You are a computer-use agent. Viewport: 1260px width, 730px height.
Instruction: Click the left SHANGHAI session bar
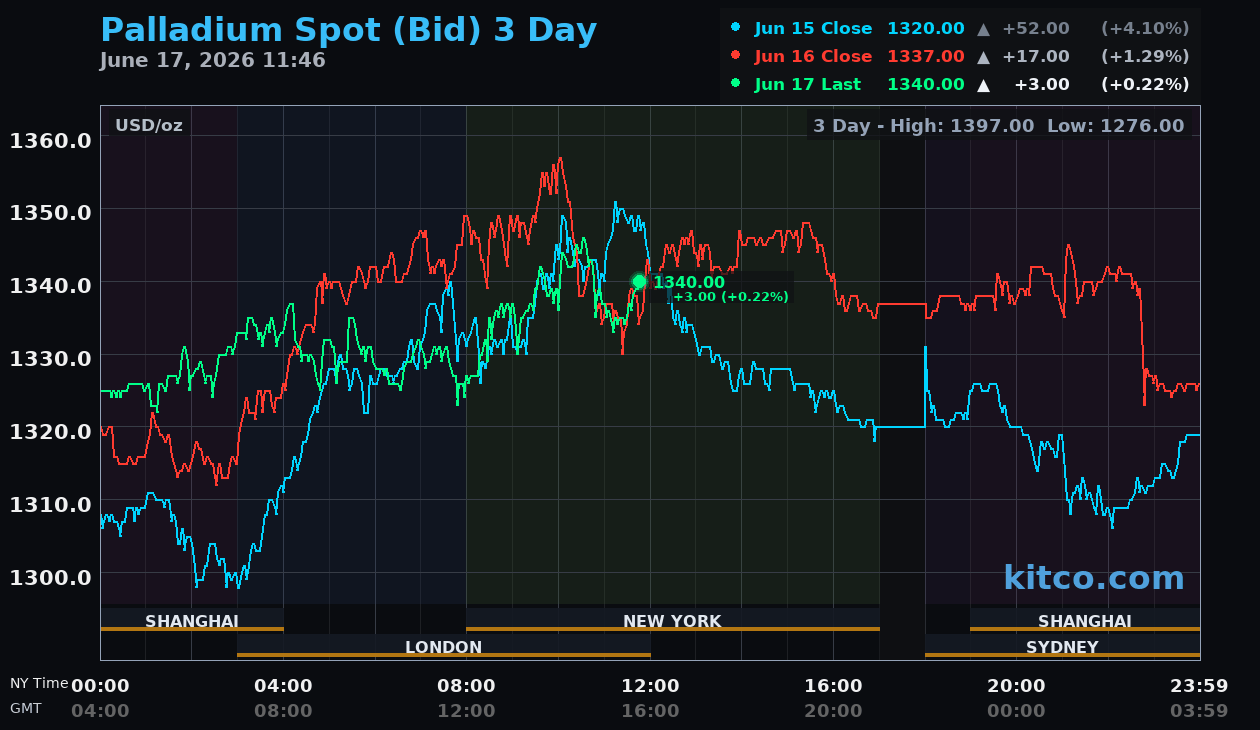(192, 621)
